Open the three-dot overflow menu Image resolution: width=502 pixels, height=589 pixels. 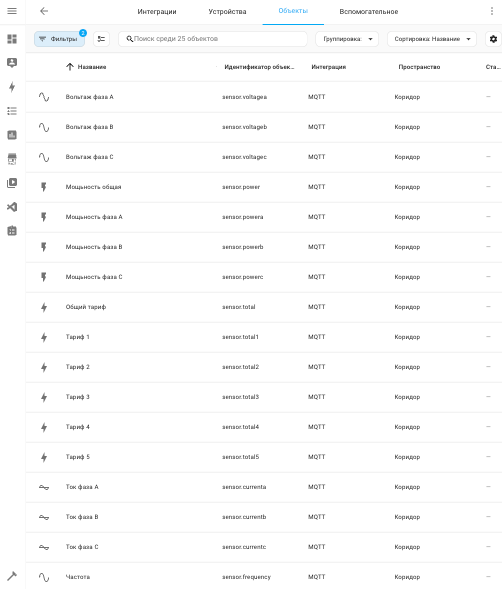(492, 11)
